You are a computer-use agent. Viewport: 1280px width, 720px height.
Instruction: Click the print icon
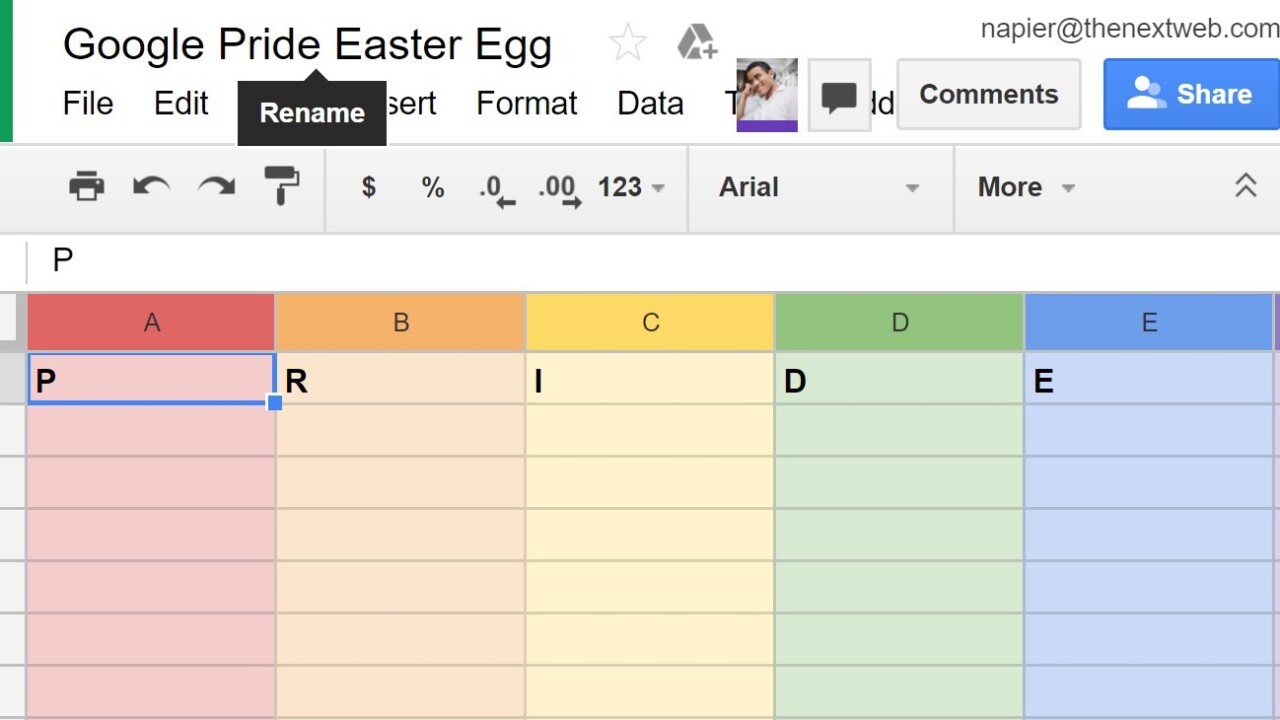coord(86,186)
